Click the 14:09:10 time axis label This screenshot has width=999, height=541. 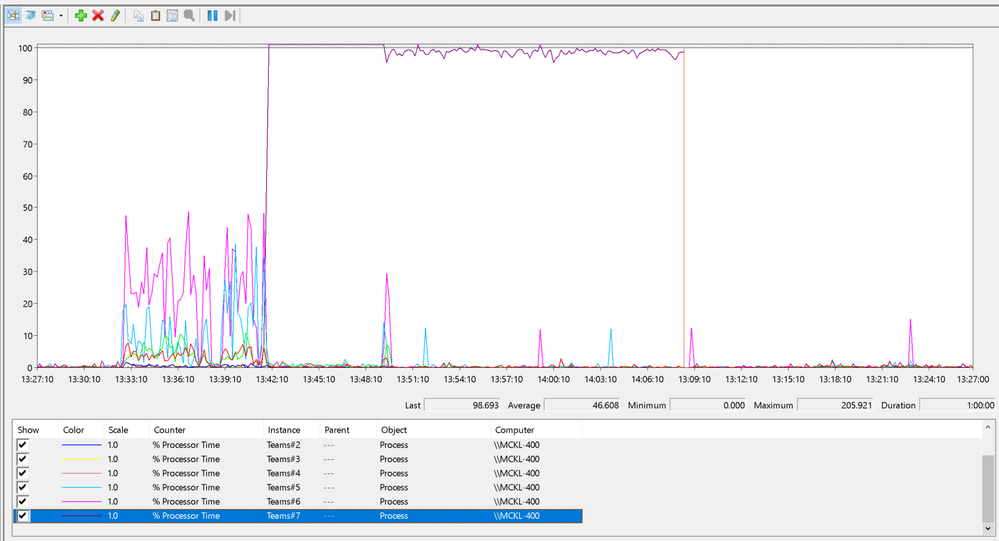click(x=694, y=379)
